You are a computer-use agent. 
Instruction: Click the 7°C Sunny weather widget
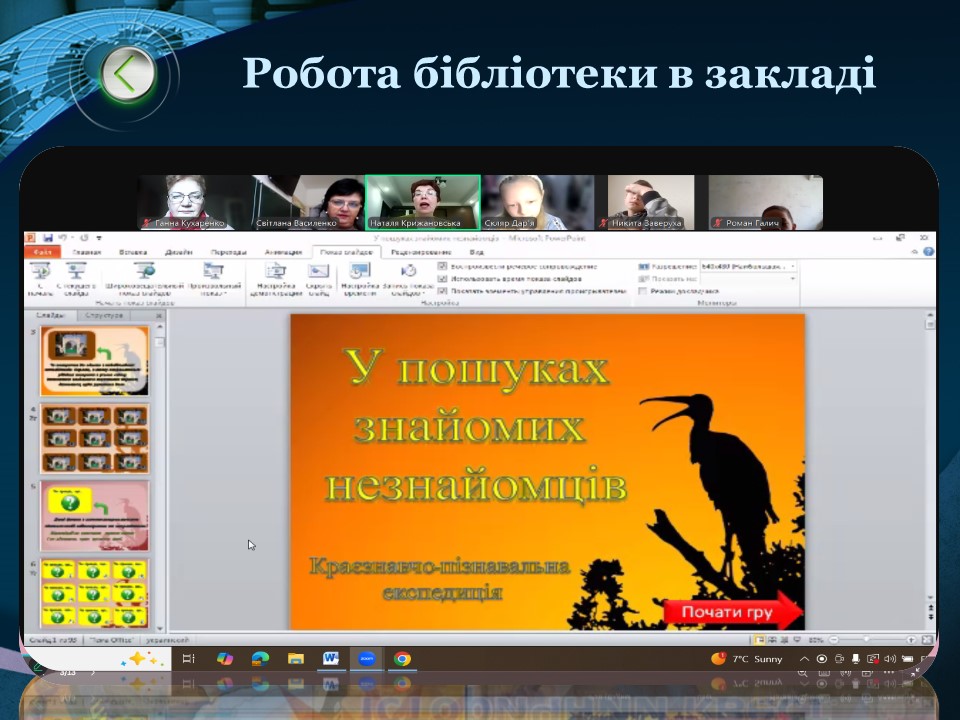[x=747, y=659]
